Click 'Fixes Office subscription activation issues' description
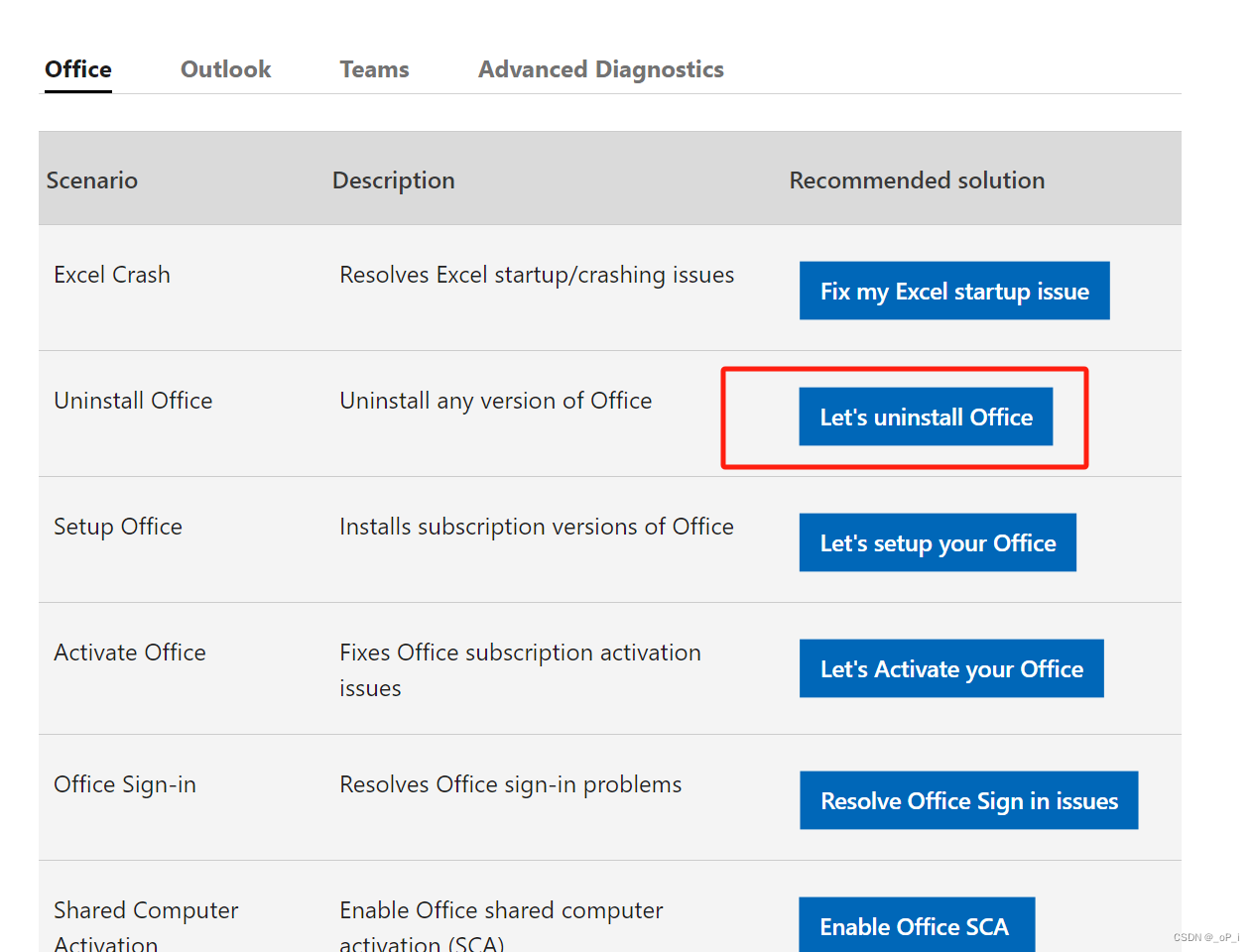 520,670
